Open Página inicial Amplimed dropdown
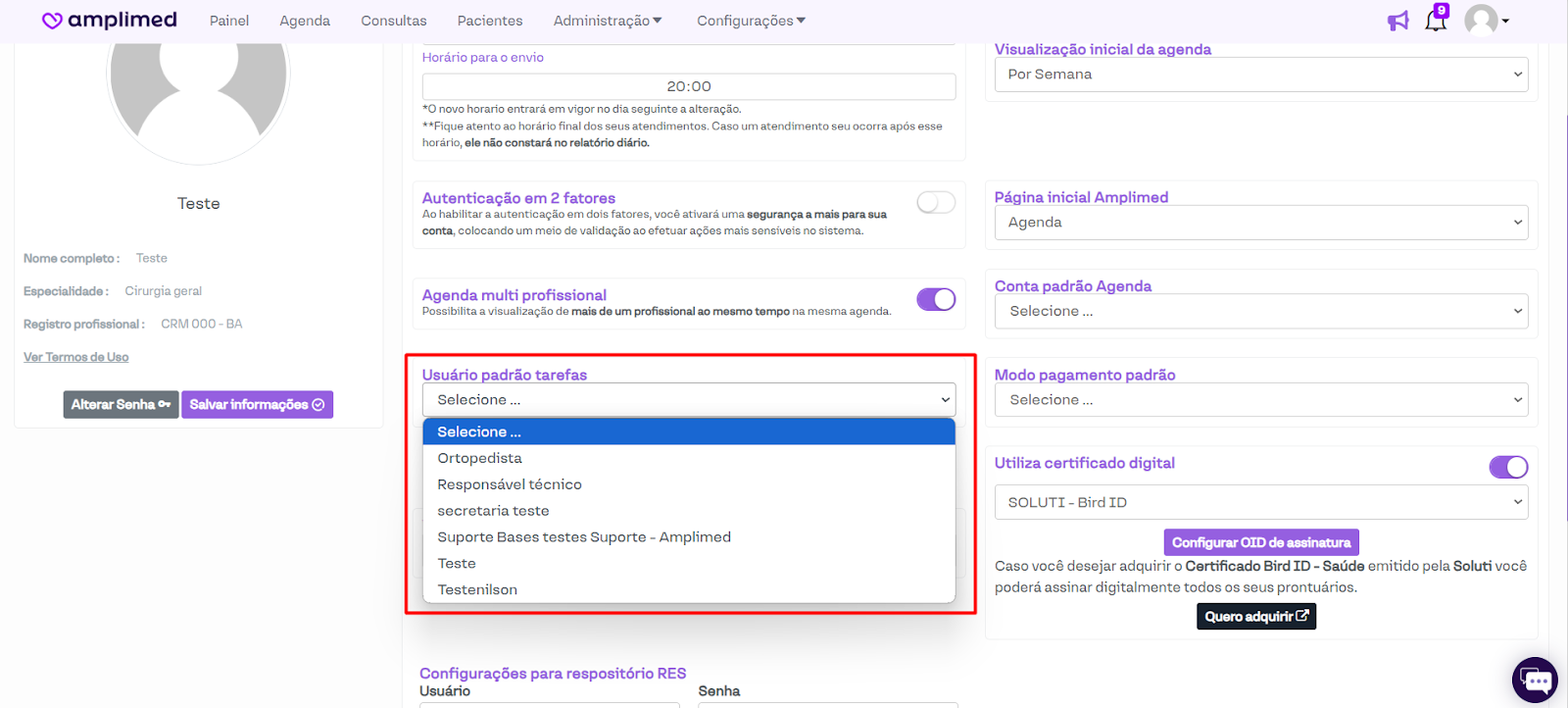Viewport: 1568px width, 708px height. 1260,223
